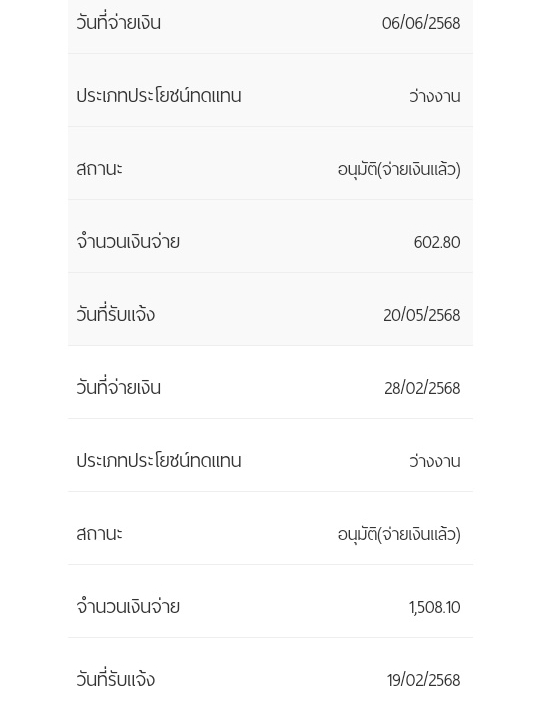Select notification date 19/02/2568
The width and height of the screenshot is (540, 710).
[x=423, y=680]
